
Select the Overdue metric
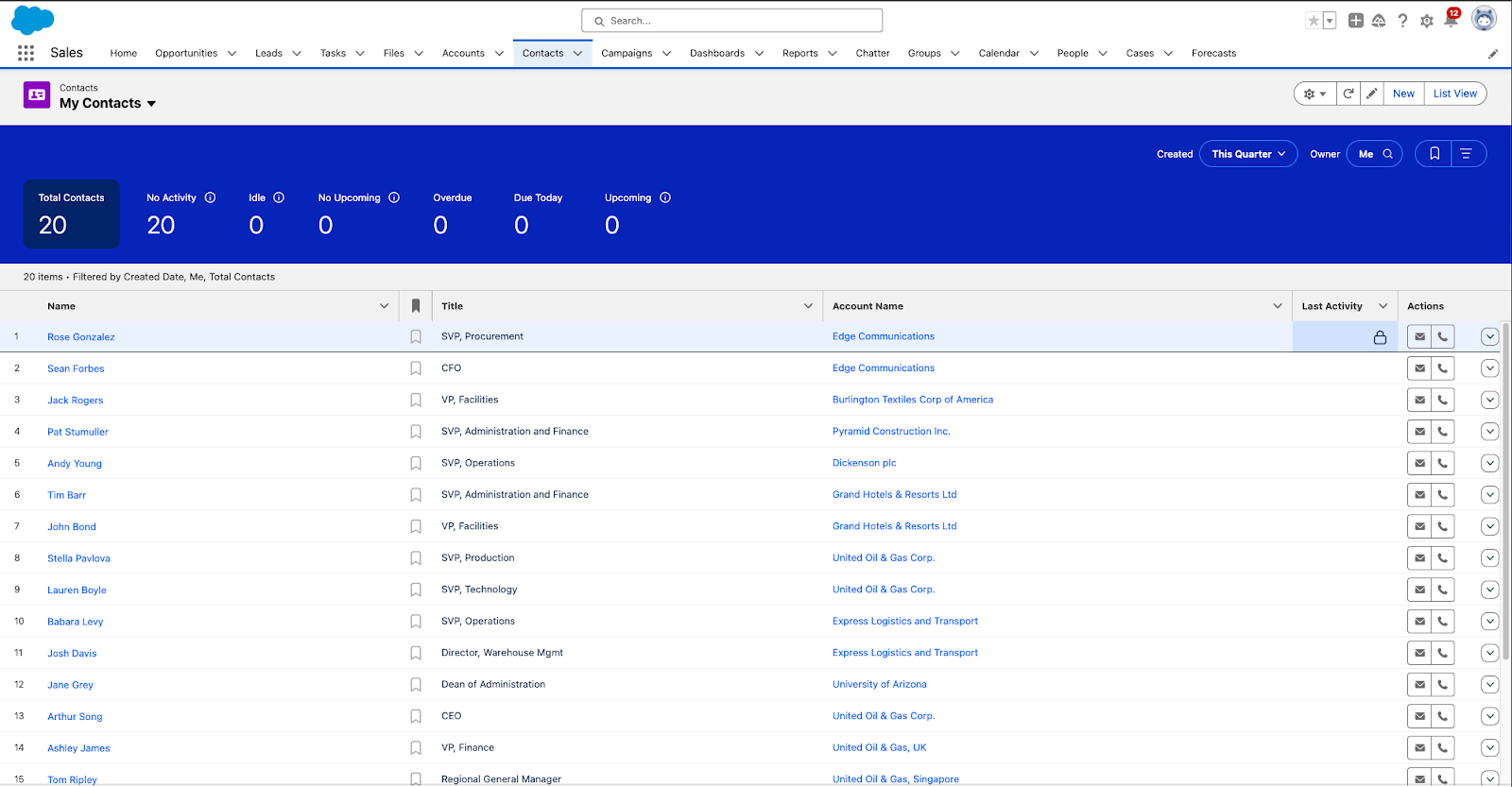click(452, 214)
